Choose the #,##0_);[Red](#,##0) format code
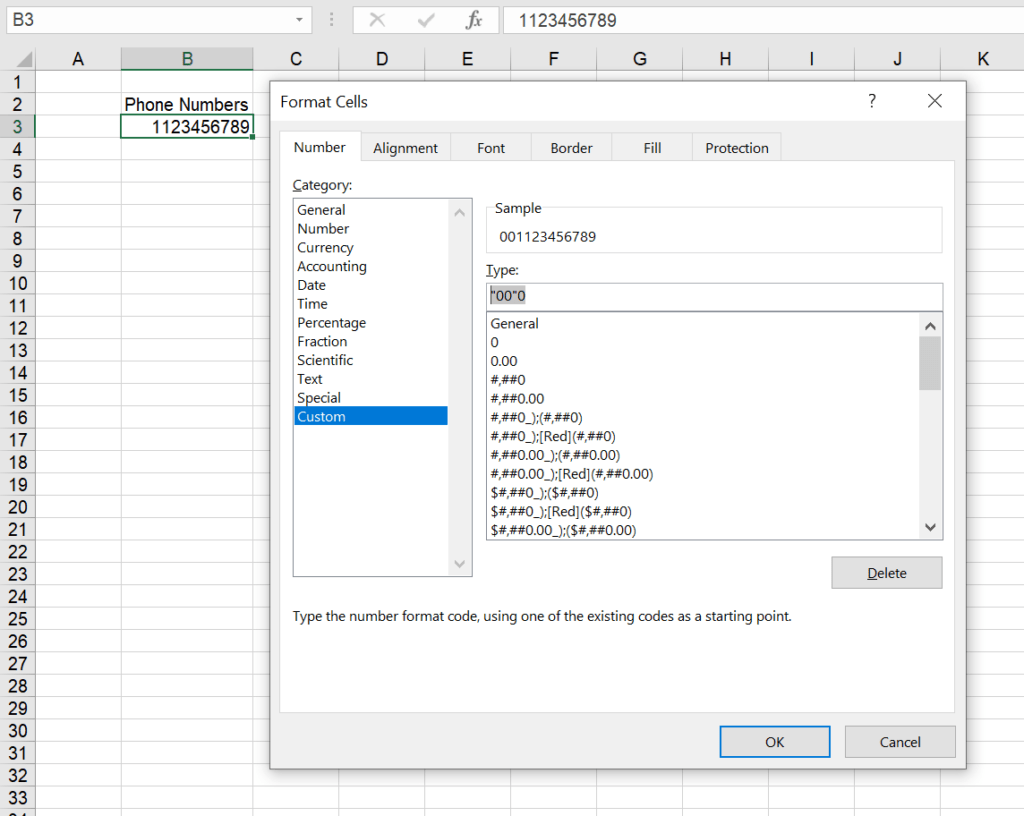The width and height of the screenshot is (1024, 816). (x=703, y=437)
